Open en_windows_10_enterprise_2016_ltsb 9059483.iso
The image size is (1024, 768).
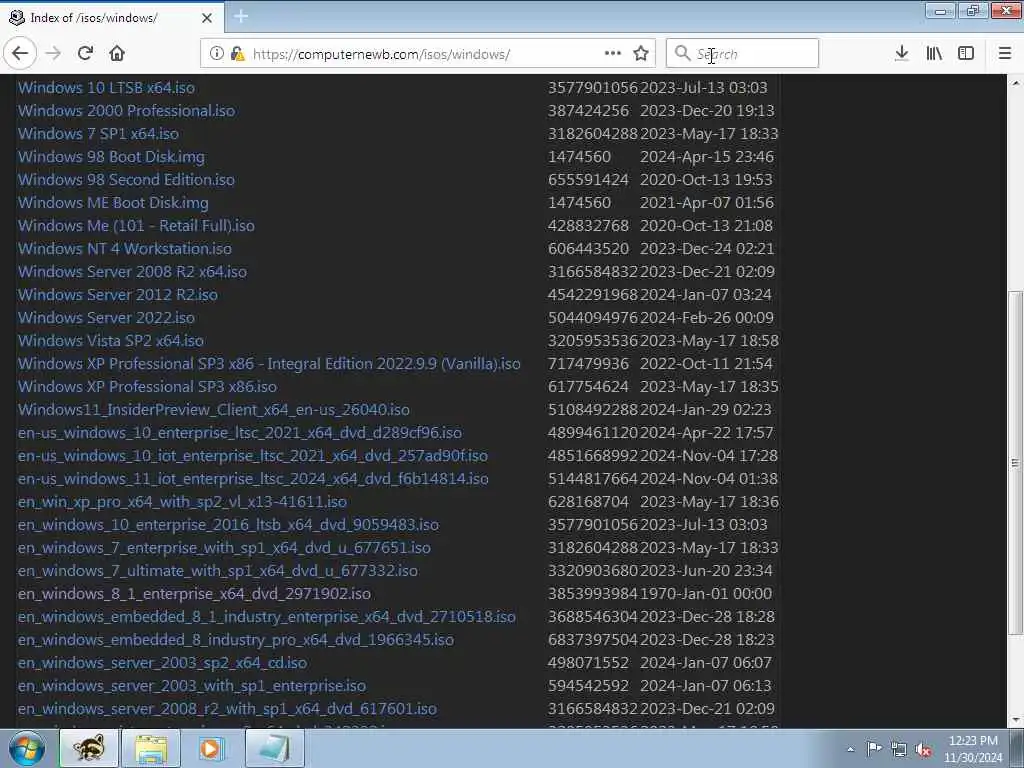(x=229, y=525)
